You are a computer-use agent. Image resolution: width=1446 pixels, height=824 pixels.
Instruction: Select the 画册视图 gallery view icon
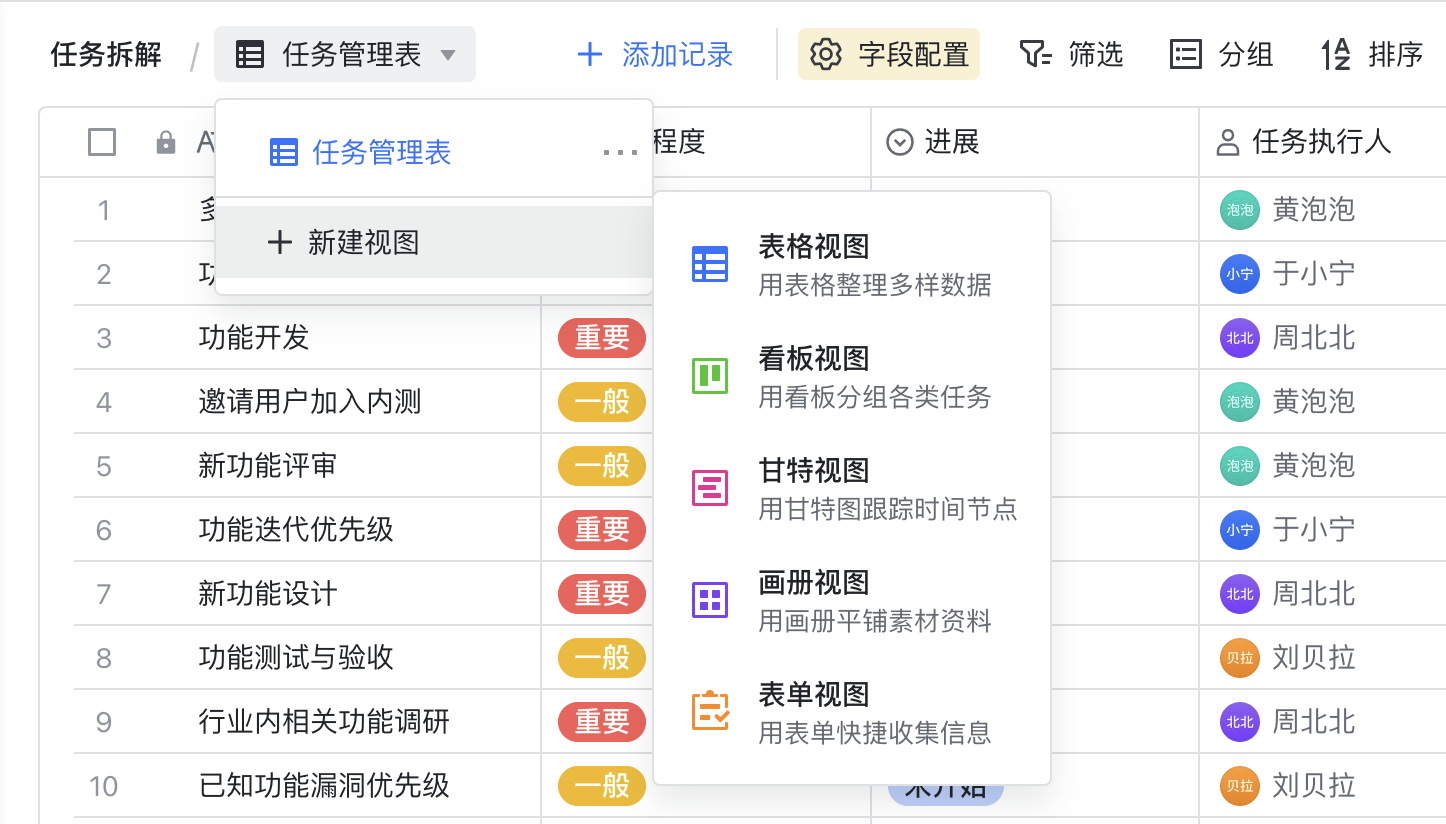tap(709, 599)
